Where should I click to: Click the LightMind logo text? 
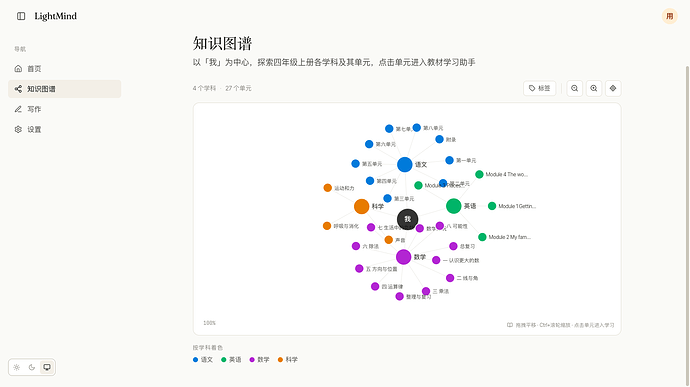coord(55,16)
